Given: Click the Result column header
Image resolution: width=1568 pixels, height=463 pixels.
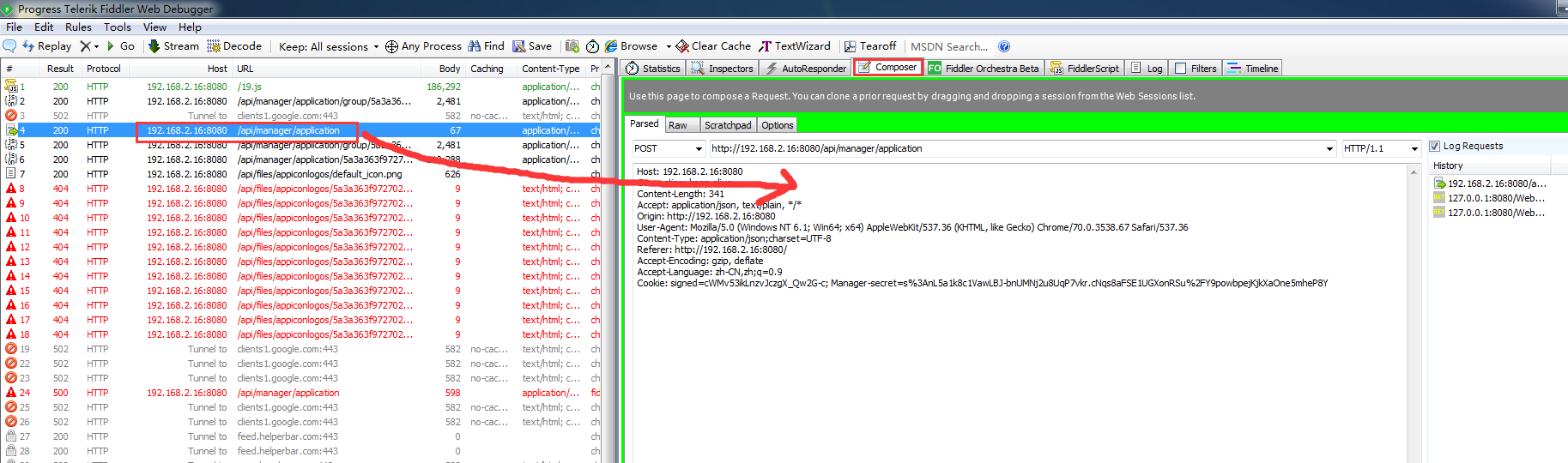Looking at the screenshot, I should pos(60,69).
